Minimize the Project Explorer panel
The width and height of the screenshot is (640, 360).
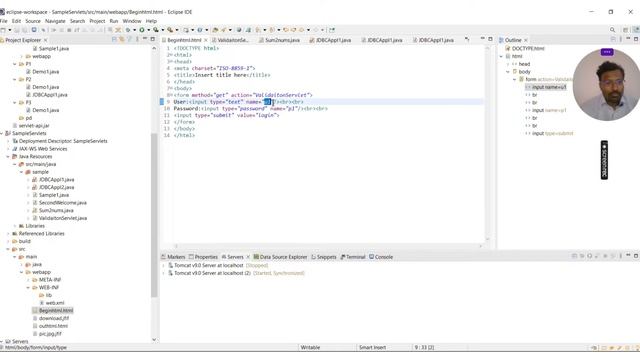[x=145, y=39]
